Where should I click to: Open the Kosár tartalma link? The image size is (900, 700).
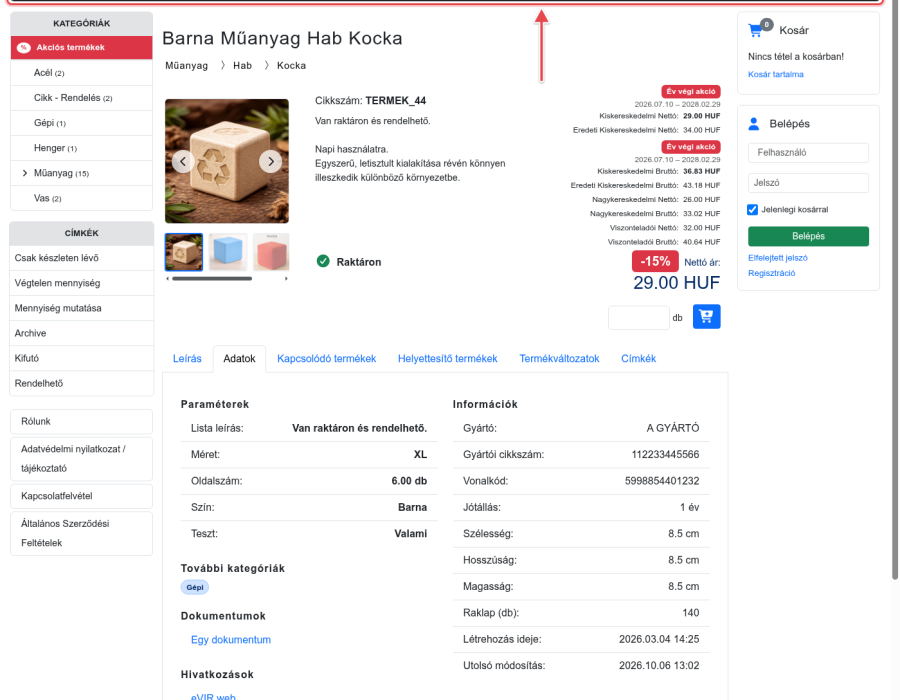775,75
